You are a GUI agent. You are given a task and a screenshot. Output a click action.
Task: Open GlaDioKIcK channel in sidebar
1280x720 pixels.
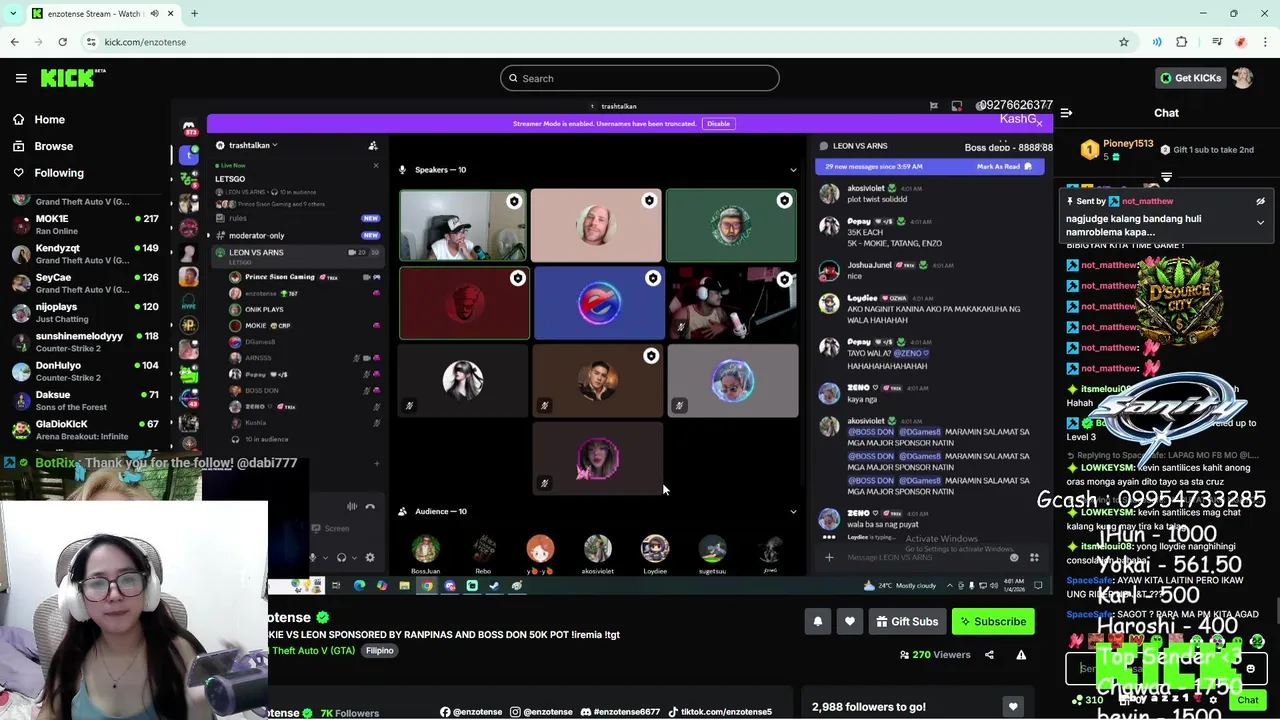85,430
